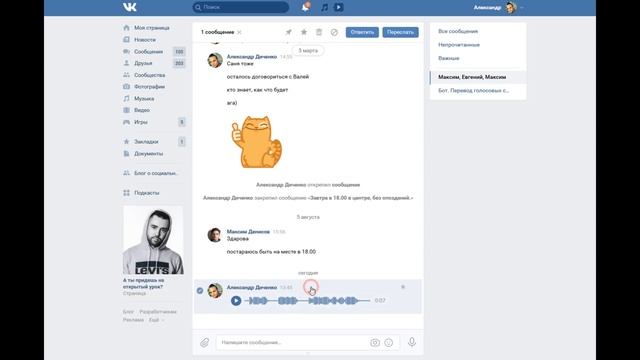640x360 pixels.
Task: Click the Ответить button
Action: 362,32
